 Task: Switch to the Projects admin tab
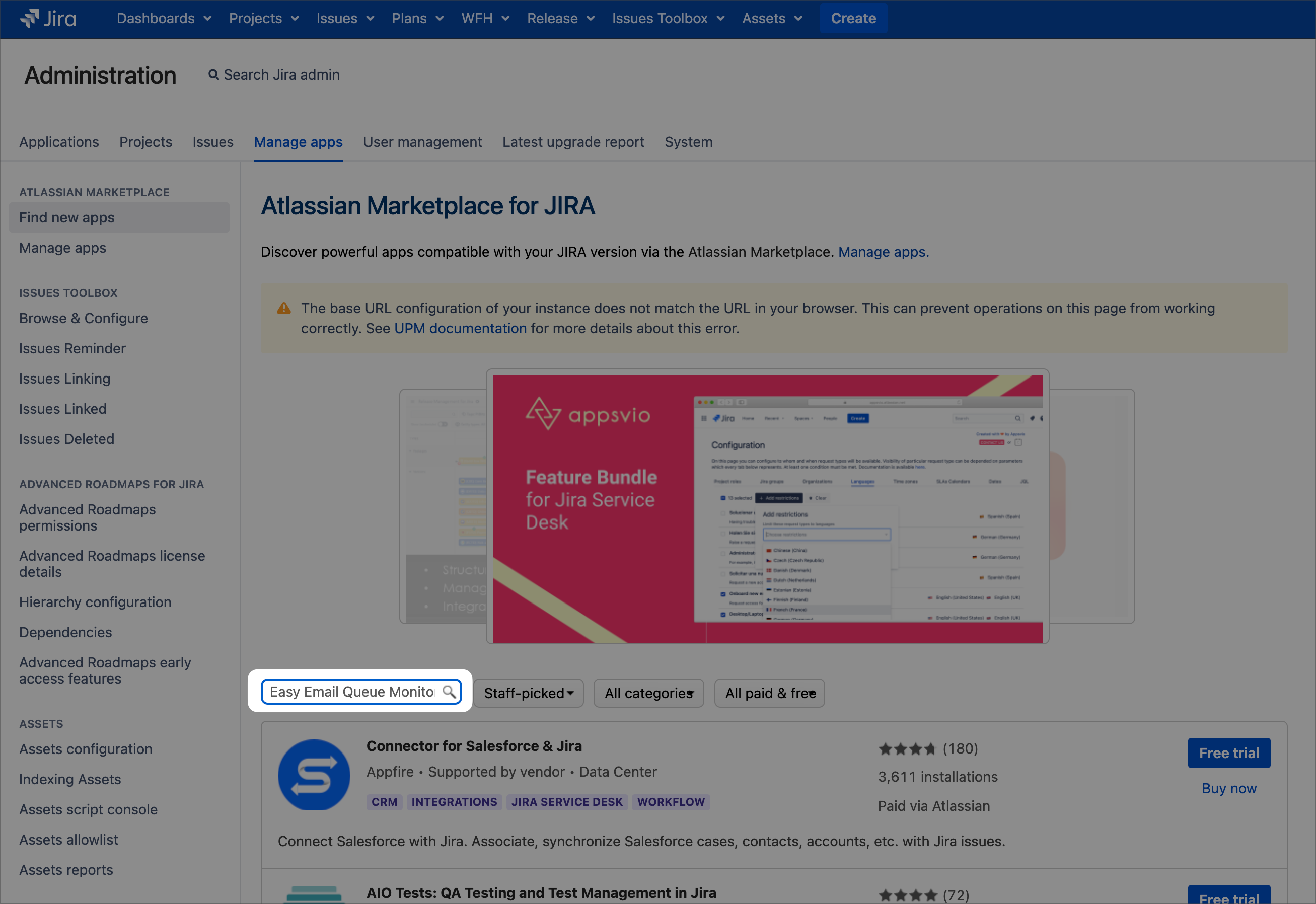tap(145, 142)
